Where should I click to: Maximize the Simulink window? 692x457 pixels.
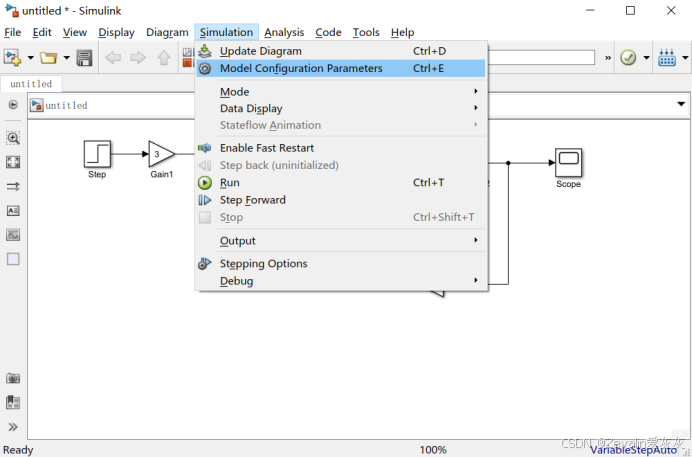pyautogui.click(x=631, y=10)
